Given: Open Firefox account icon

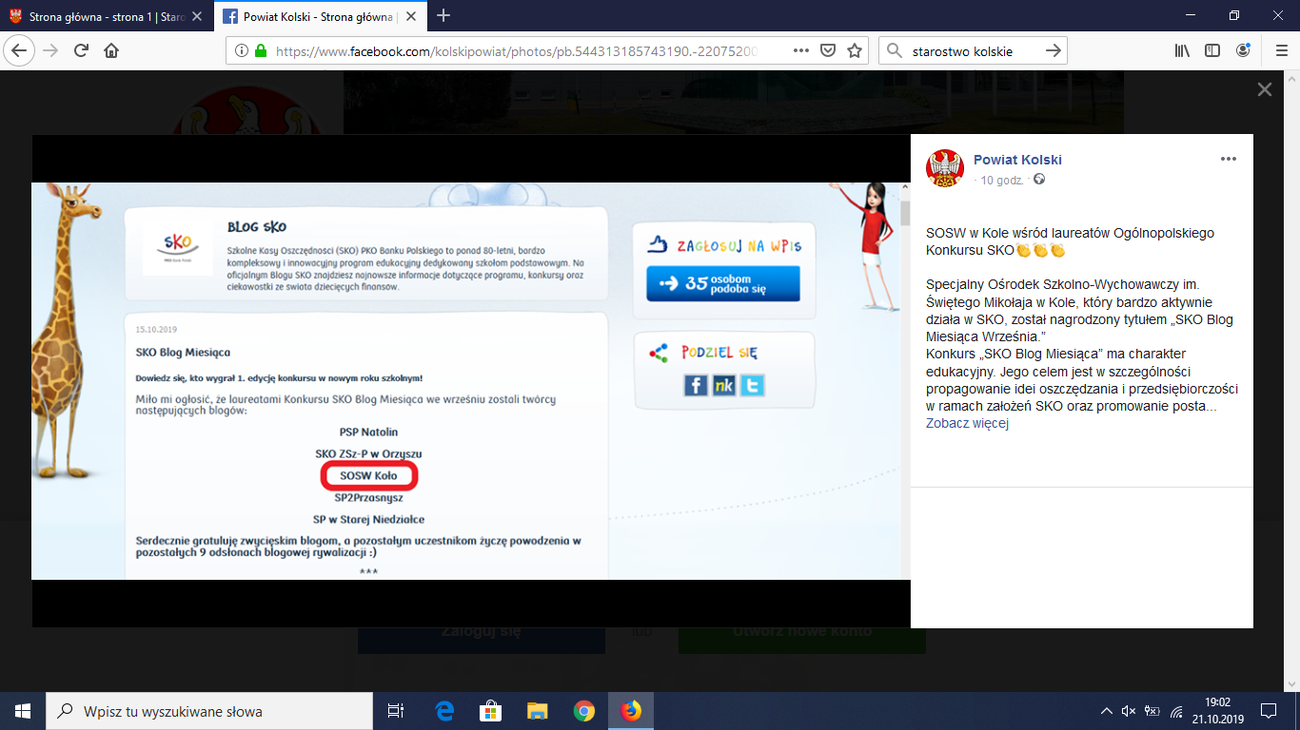Looking at the screenshot, I should 1243,50.
